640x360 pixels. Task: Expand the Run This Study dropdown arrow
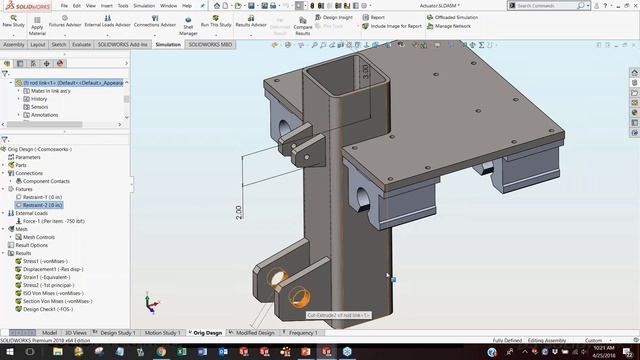[x=216, y=35]
